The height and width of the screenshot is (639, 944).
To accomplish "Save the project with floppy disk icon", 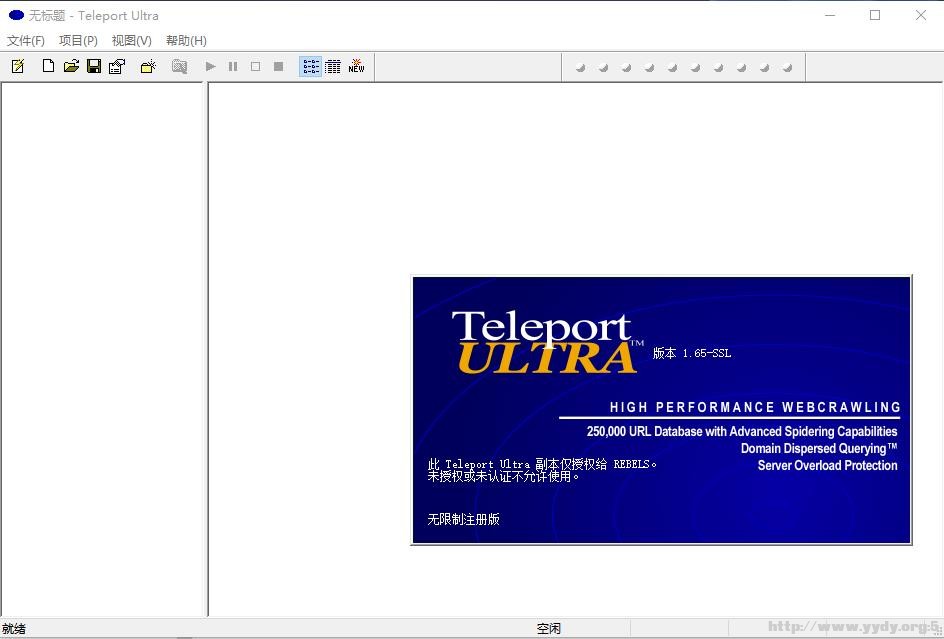I will [94, 66].
